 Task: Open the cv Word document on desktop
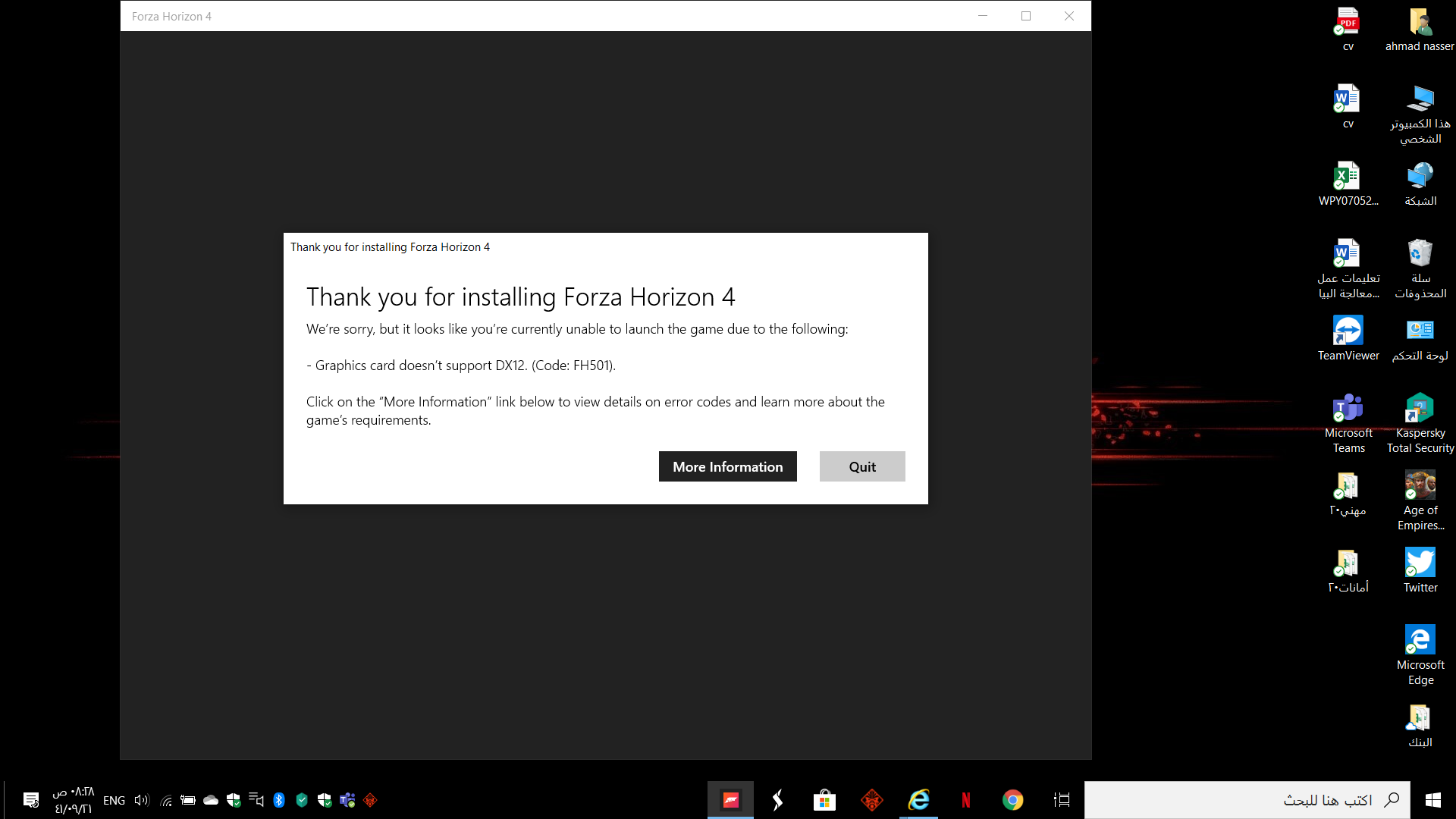(1348, 106)
